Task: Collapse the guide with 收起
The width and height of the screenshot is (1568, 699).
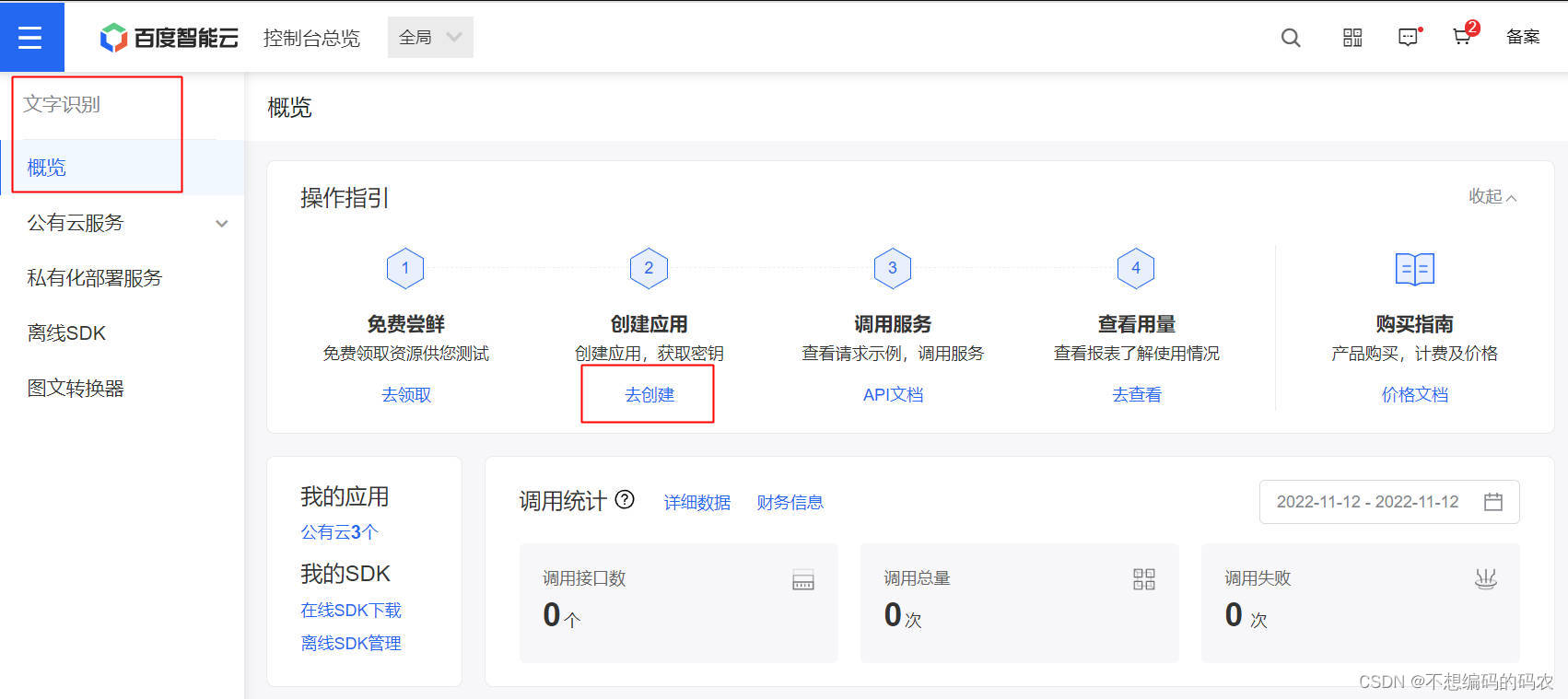Action: click(x=1492, y=196)
